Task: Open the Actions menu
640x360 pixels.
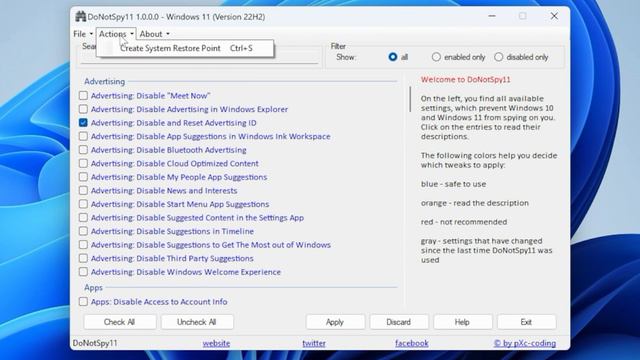Action: tap(116, 34)
